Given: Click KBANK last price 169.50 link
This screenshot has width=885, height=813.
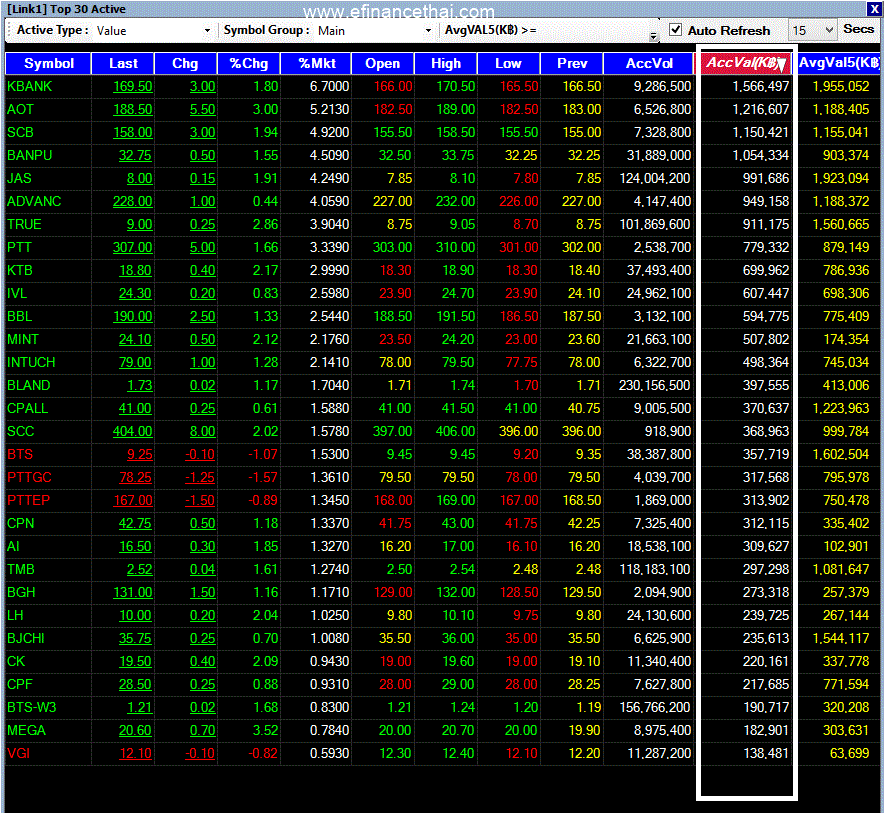Looking at the screenshot, I should pyautogui.click(x=133, y=86).
